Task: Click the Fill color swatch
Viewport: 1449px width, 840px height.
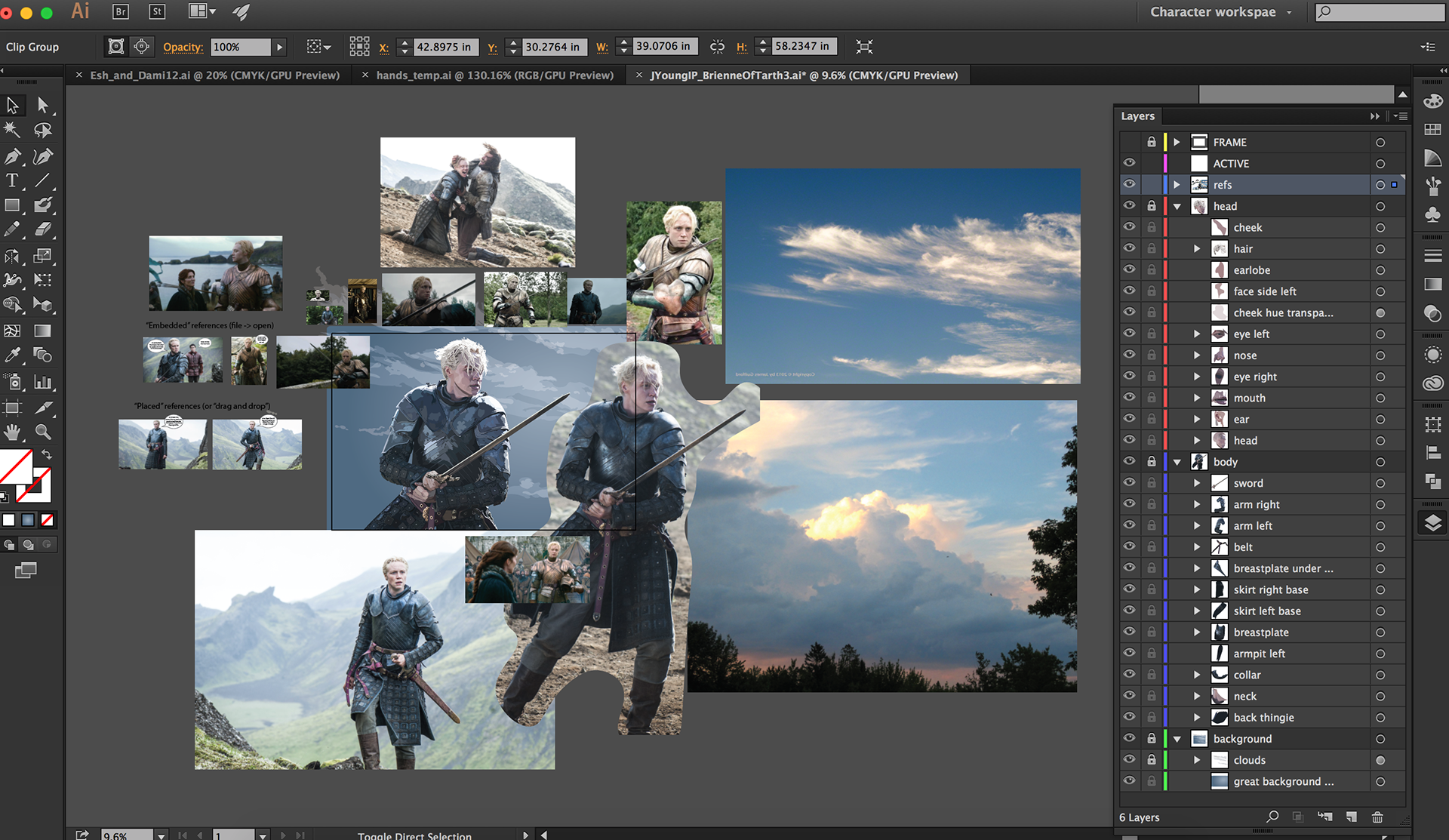Action: 16,466
